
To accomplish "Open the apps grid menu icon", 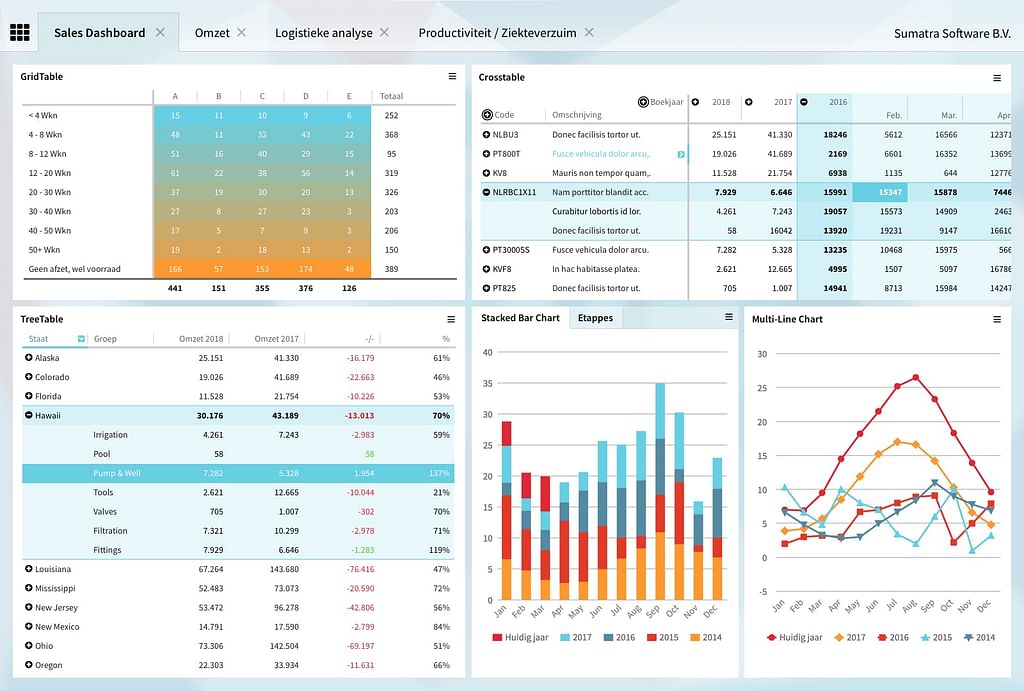I will point(20,33).
